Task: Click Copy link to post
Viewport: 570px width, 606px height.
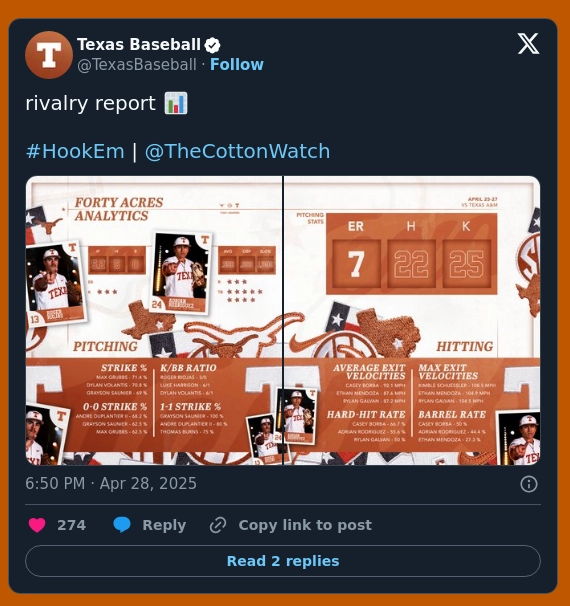Action: click(x=305, y=525)
